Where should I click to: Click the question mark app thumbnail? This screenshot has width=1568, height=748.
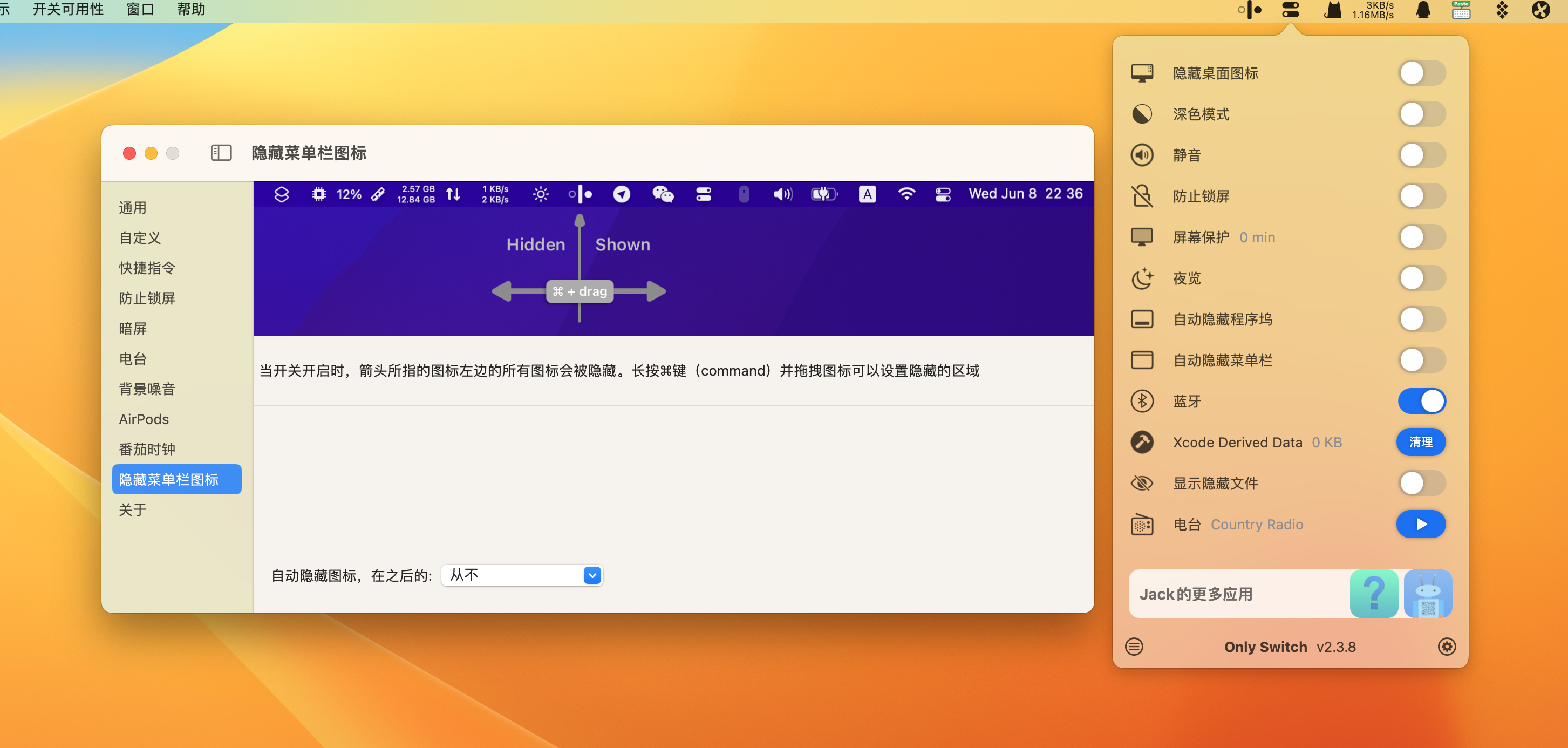1373,594
